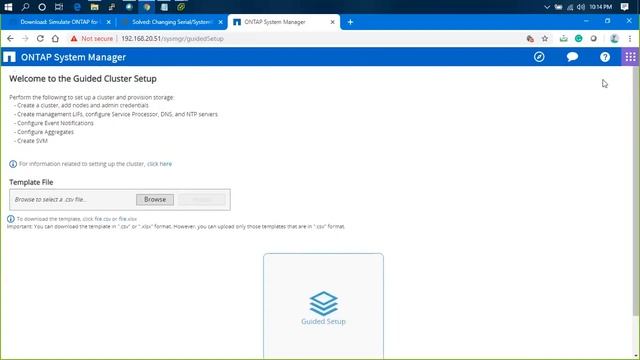
Task: Click the 'Configure Aggregates' list entry
Action: coord(45,132)
